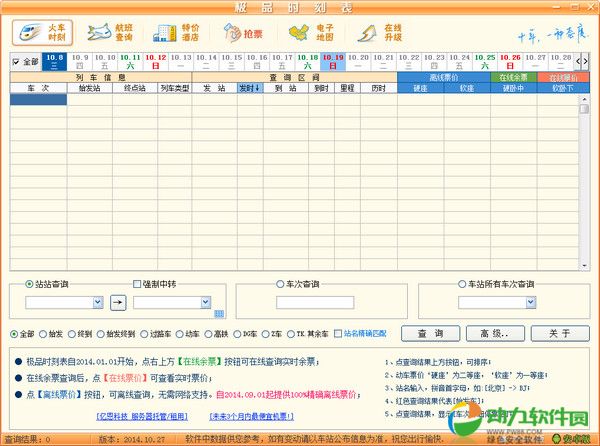
Task: Select the 车次查询 radio button
Action: tap(280, 284)
